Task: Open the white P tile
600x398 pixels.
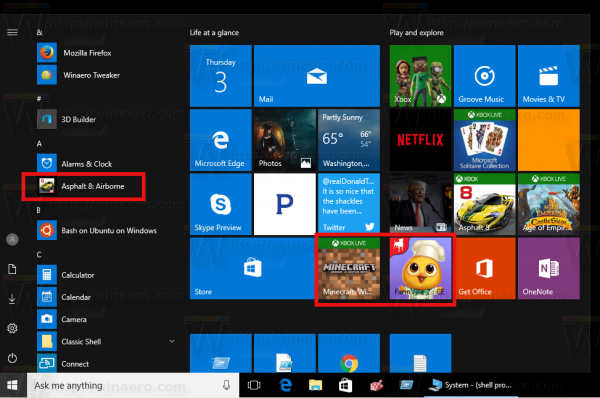Action: pyautogui.click(x=285, y=204)
